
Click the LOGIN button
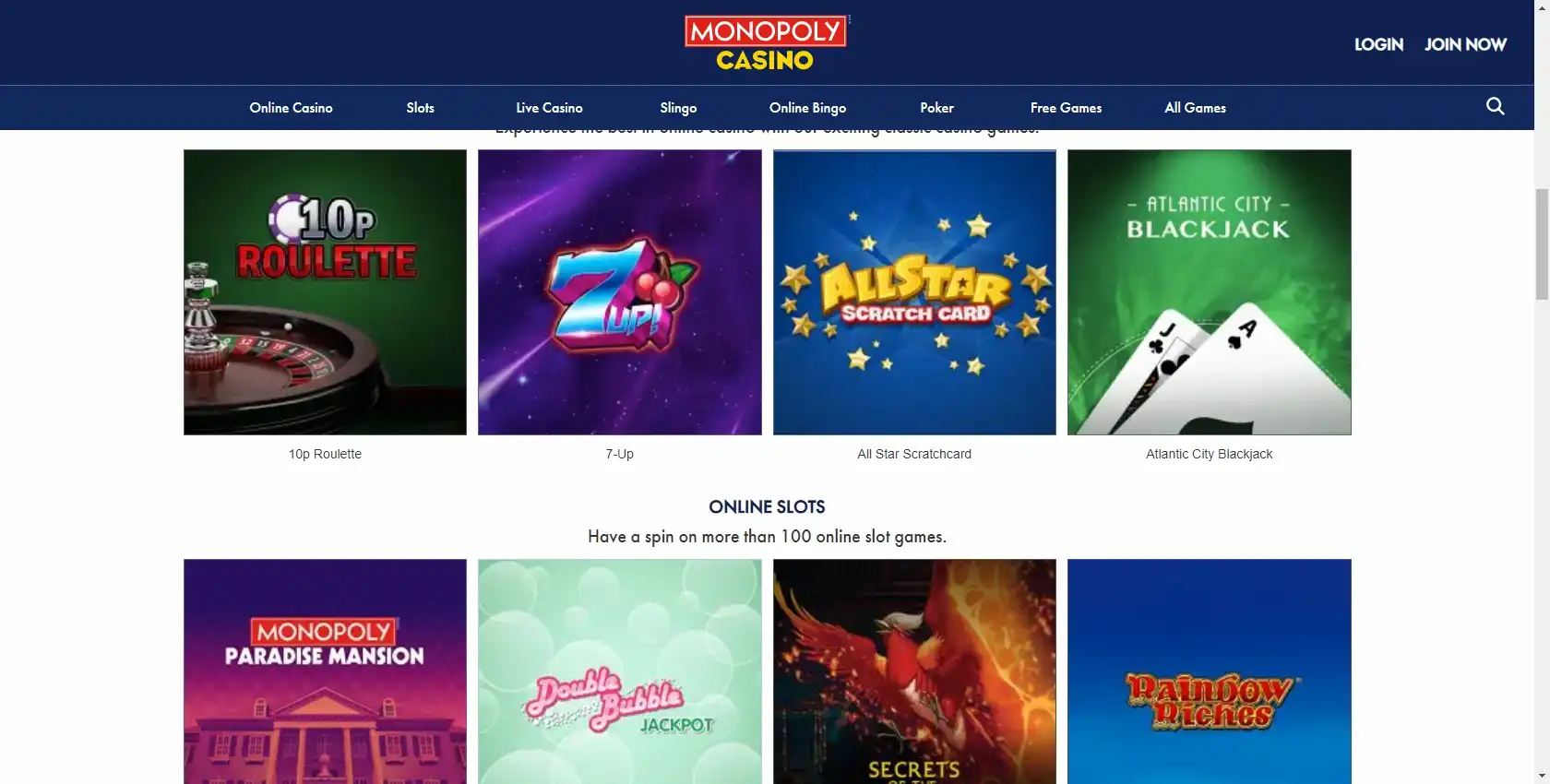1378,44
